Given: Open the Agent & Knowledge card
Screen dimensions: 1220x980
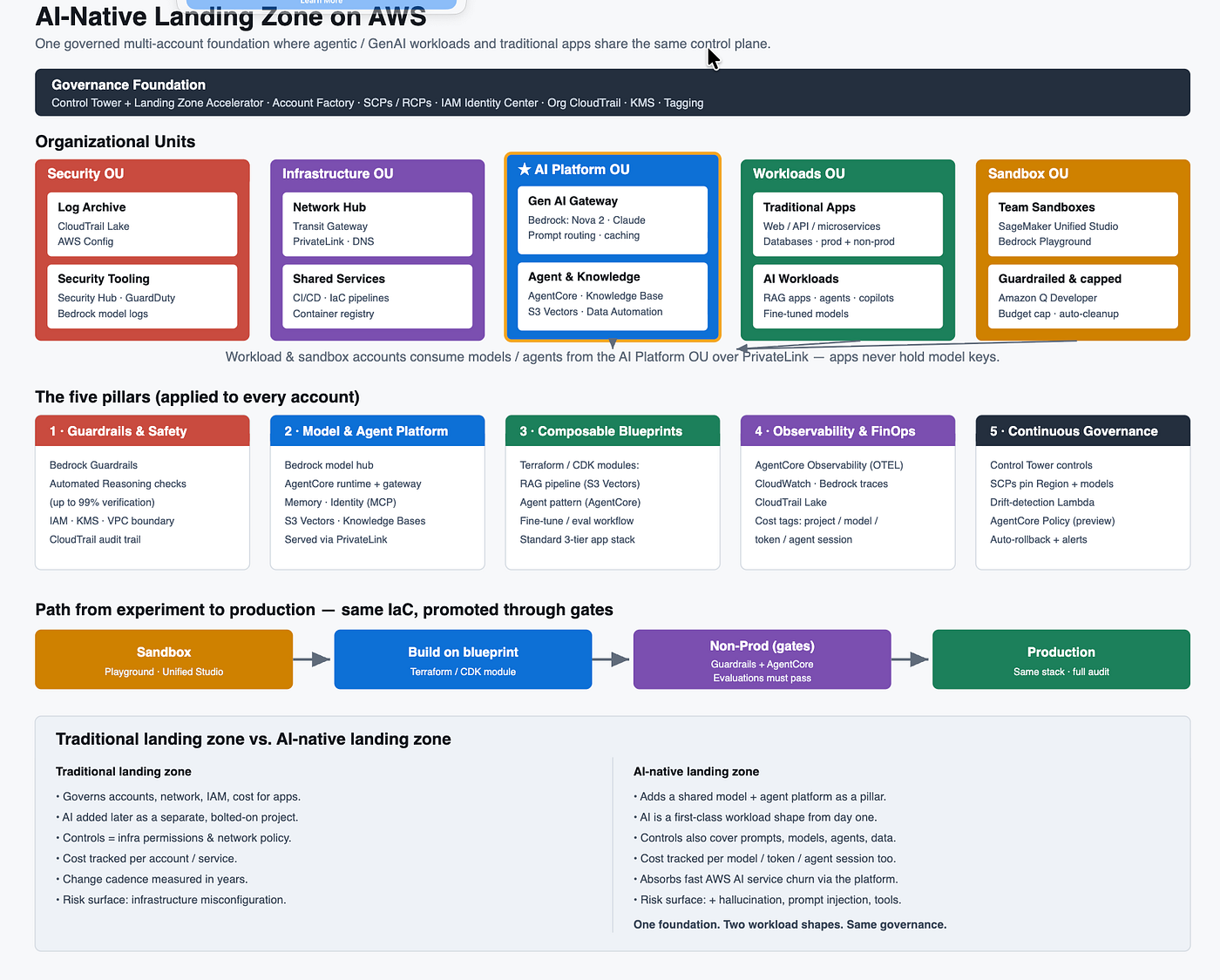Looking at the screenshot, I should tap(613, 296).
